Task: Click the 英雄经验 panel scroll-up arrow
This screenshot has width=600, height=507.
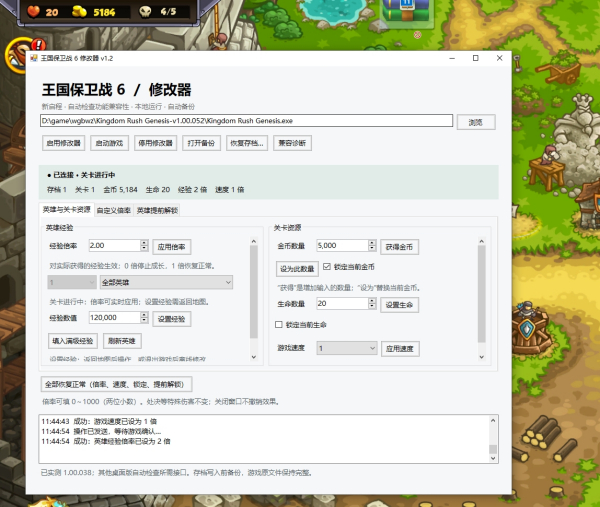Action: [254, 241]
